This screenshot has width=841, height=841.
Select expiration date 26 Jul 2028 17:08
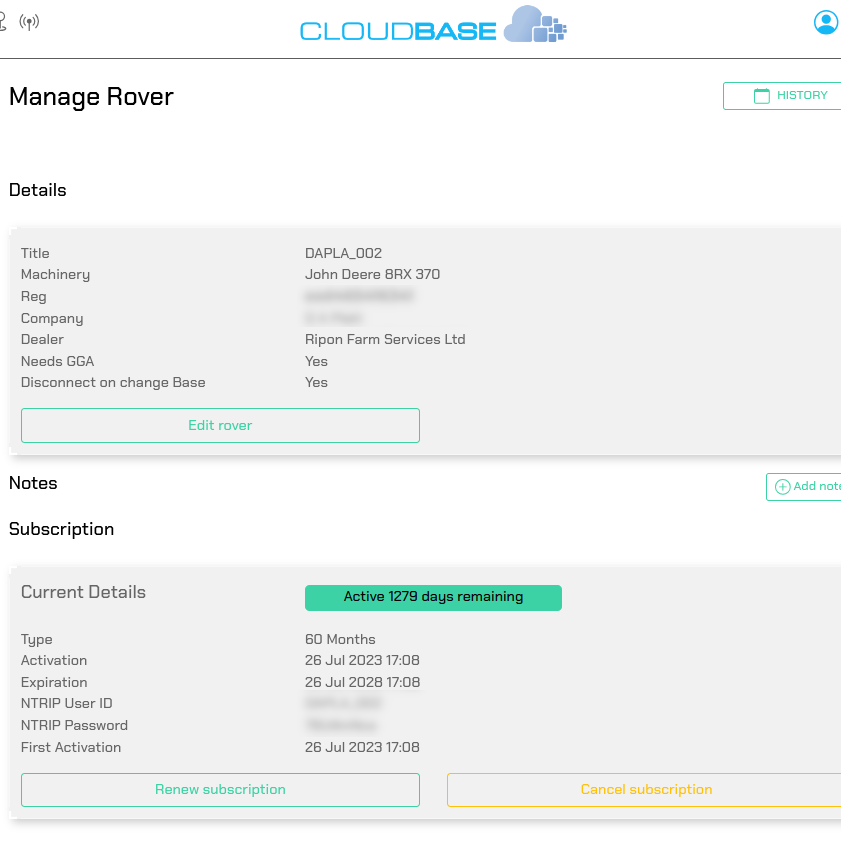tap(363, 682)
